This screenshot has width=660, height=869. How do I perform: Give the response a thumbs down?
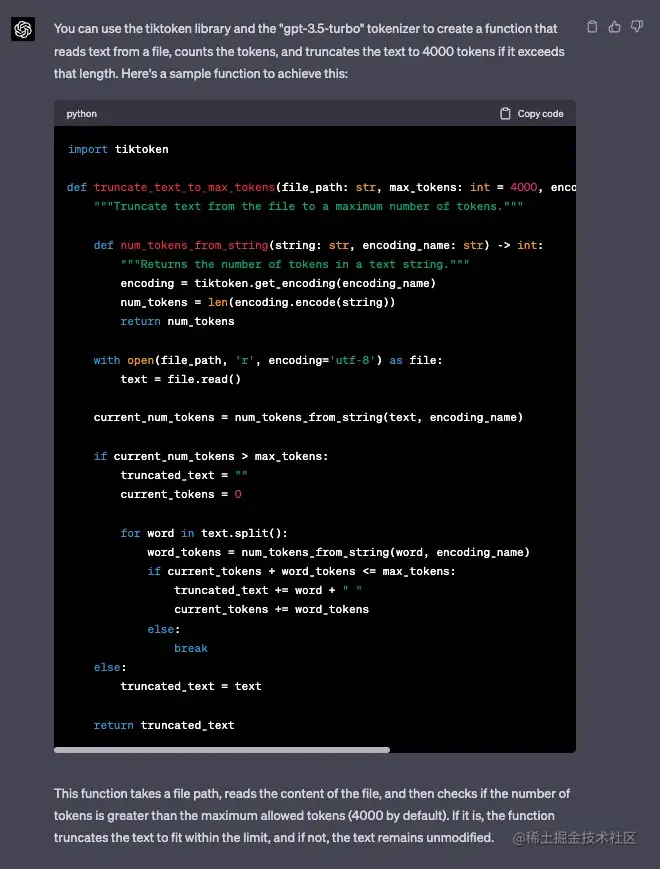637,27
